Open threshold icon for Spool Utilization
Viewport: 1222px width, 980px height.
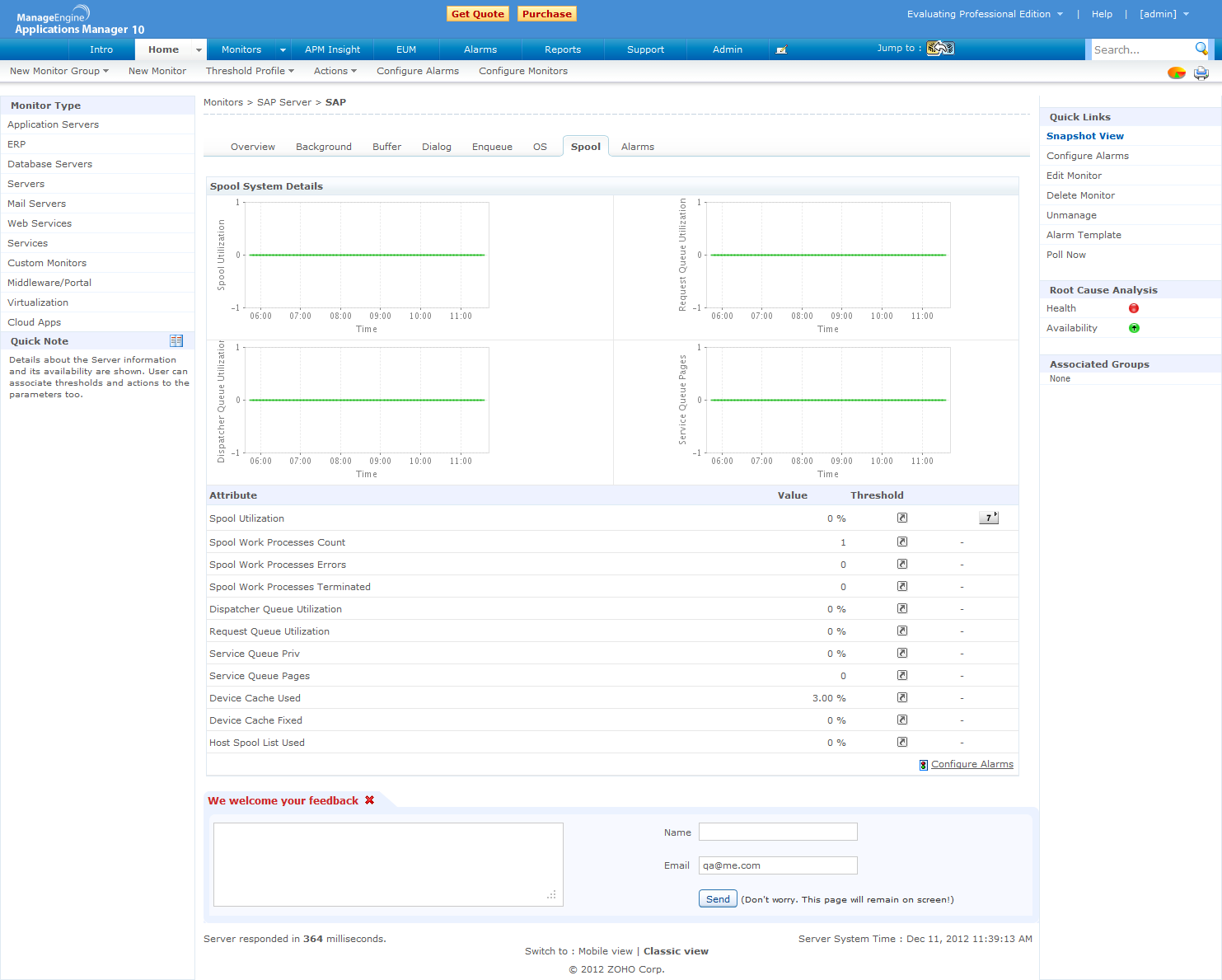pyautogui.click(x=902, y=518)
